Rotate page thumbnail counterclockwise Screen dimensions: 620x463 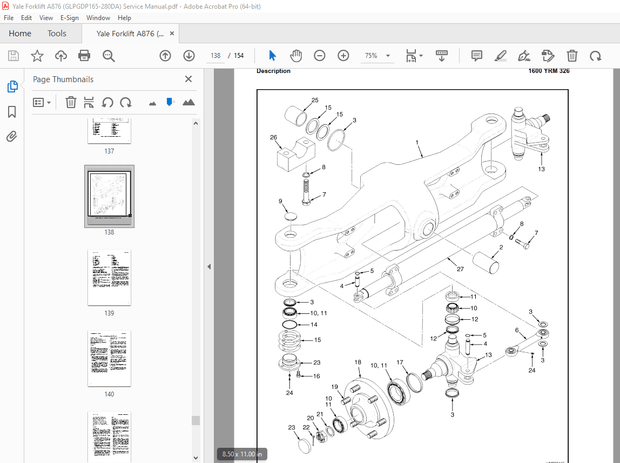(107, 102)
